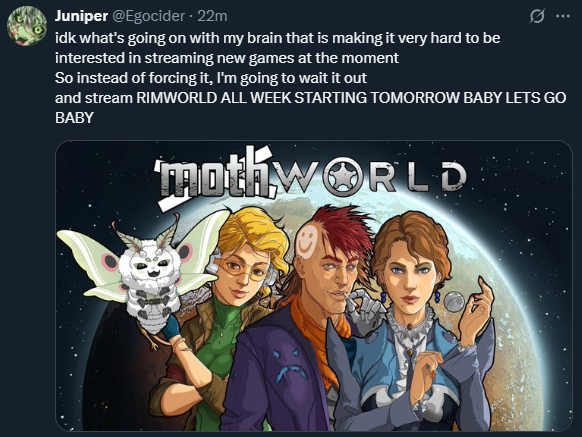Click the 'So instead of forcing it' line
Viewport: 582px width, 437px height.
(211, 78)
